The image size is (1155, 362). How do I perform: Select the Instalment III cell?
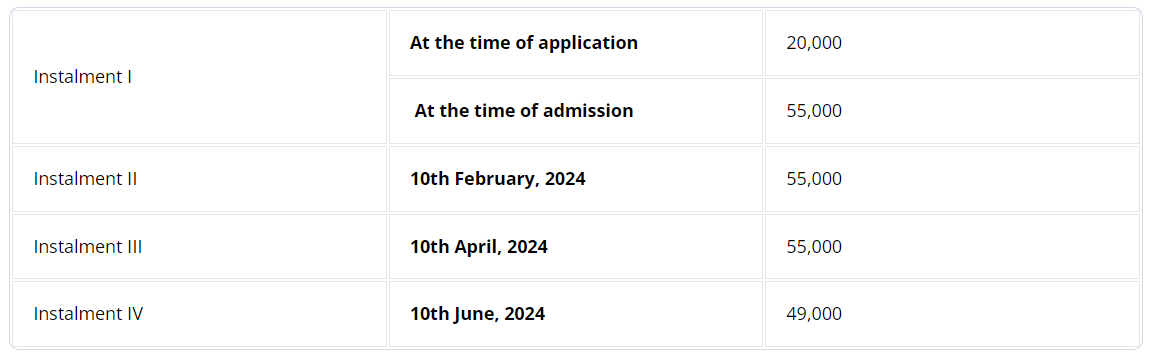[200, 247]
